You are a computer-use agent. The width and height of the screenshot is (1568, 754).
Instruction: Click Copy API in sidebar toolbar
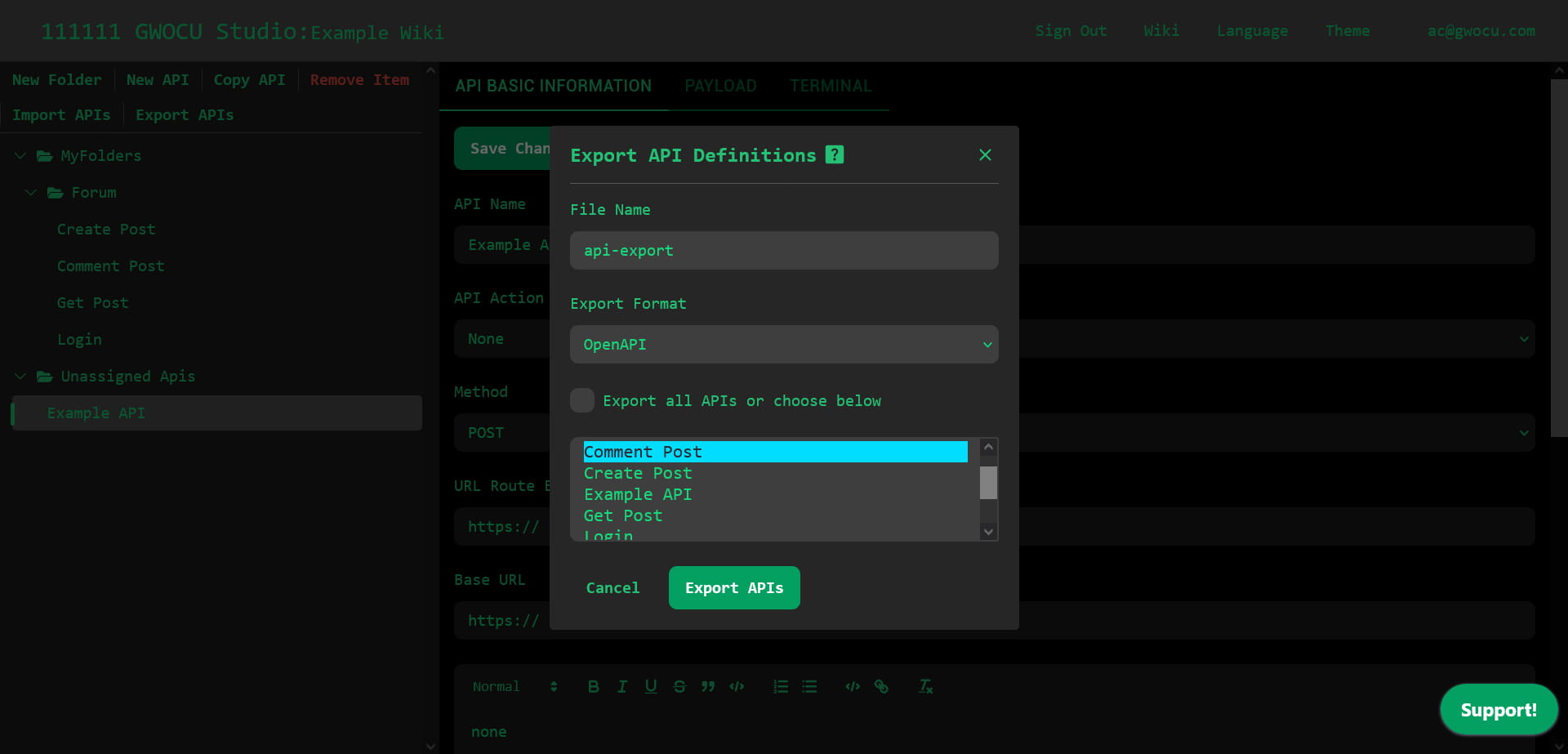249,80
